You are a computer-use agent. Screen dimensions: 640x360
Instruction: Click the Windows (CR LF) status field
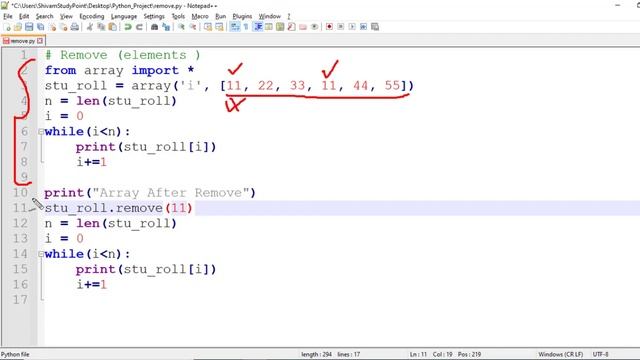(560, 354)
